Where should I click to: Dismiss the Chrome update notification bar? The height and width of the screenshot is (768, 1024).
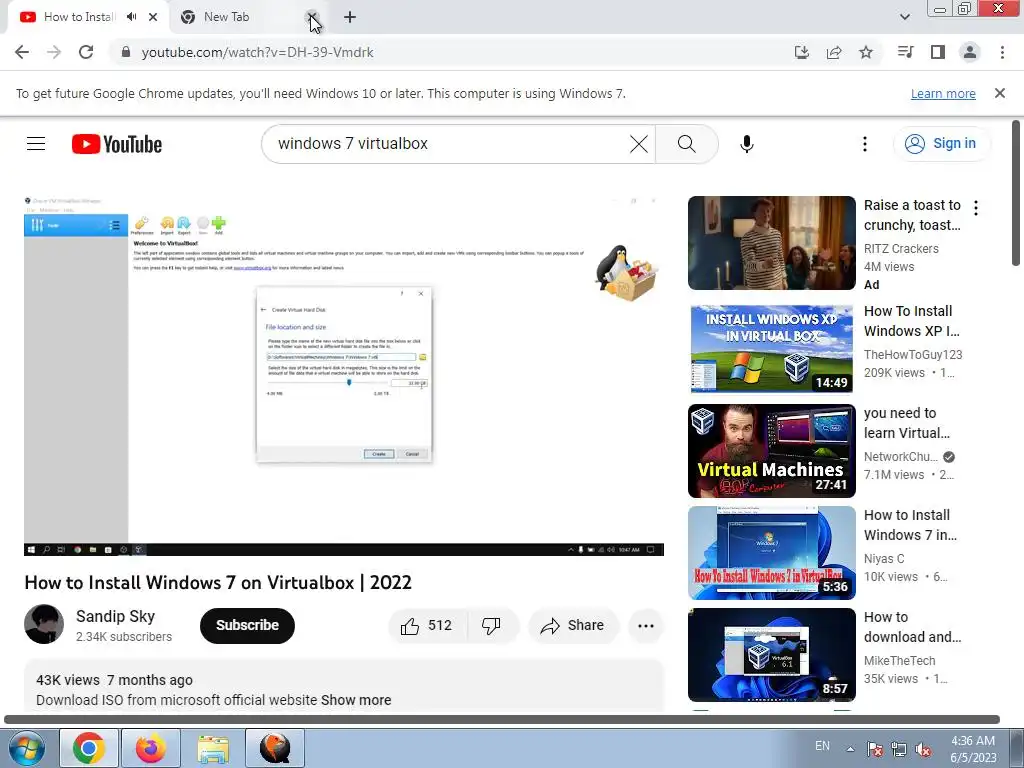coord(1000,93)
